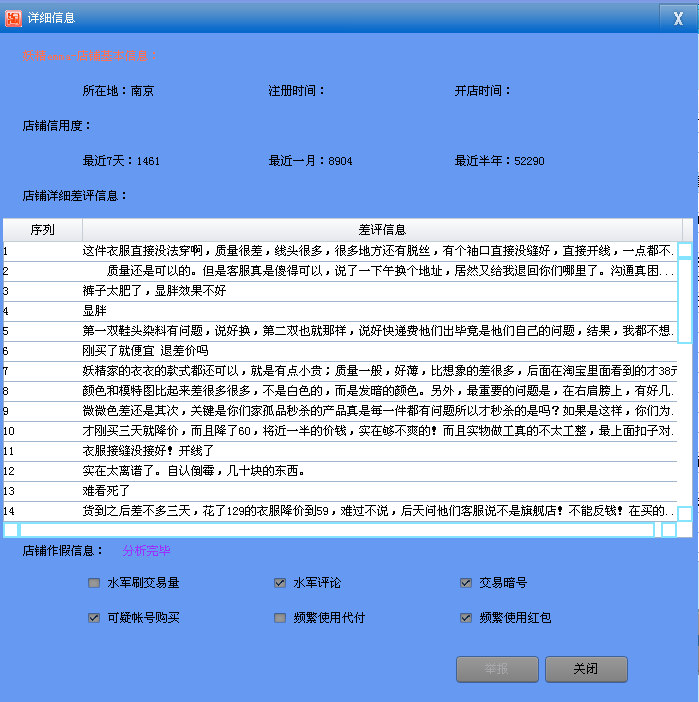Uncheck the 水军评论 checkbox
The height and width of the screenshot is (702, 699).
click(280, 582)
